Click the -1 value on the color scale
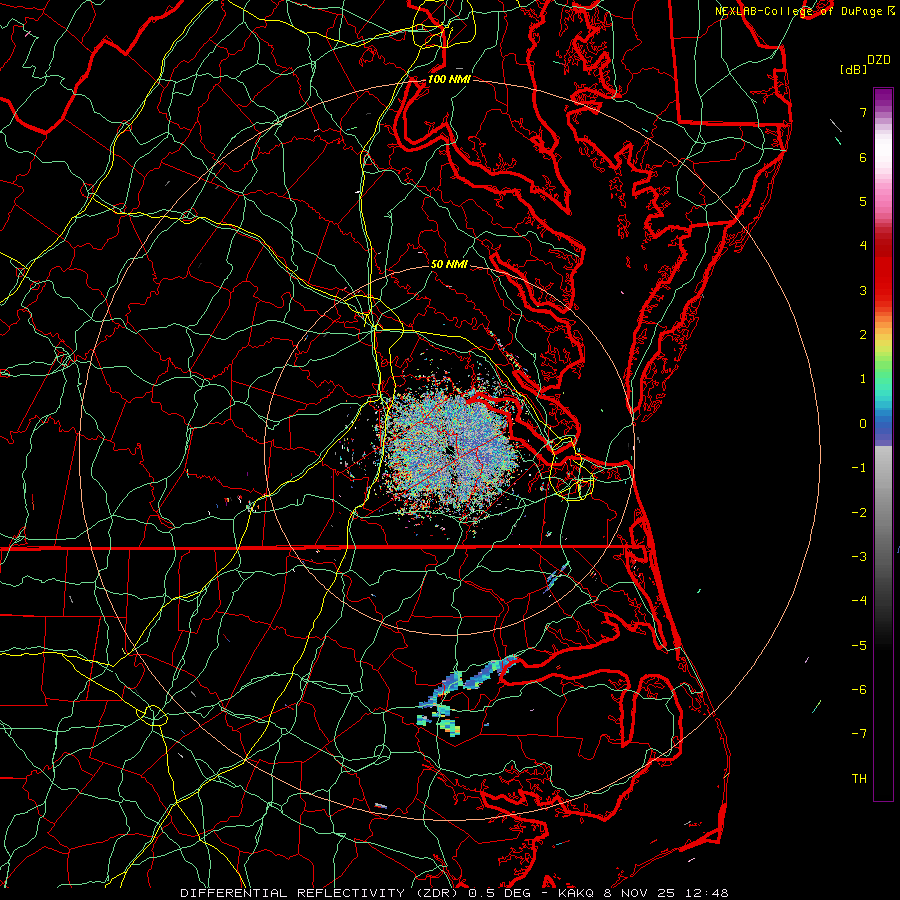This screenshot has width=900, height=900. point(859,468)
